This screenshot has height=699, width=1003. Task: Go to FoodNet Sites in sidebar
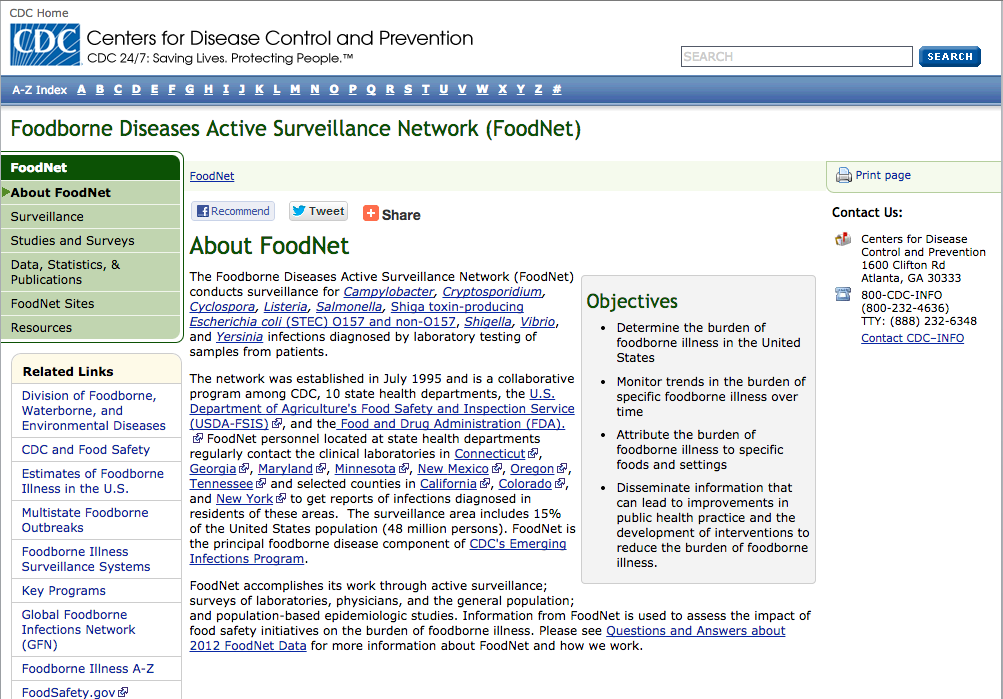pyautogui.click(x=52, y=303)
